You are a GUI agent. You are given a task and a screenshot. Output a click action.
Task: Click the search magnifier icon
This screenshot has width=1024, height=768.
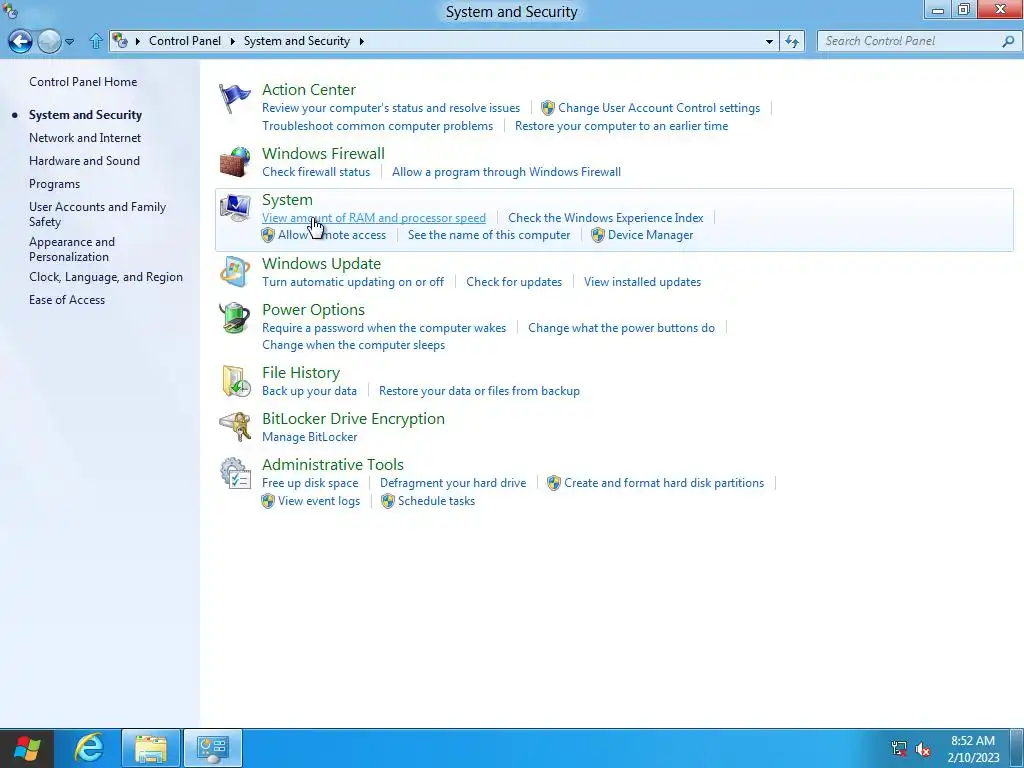(1008, 41)
